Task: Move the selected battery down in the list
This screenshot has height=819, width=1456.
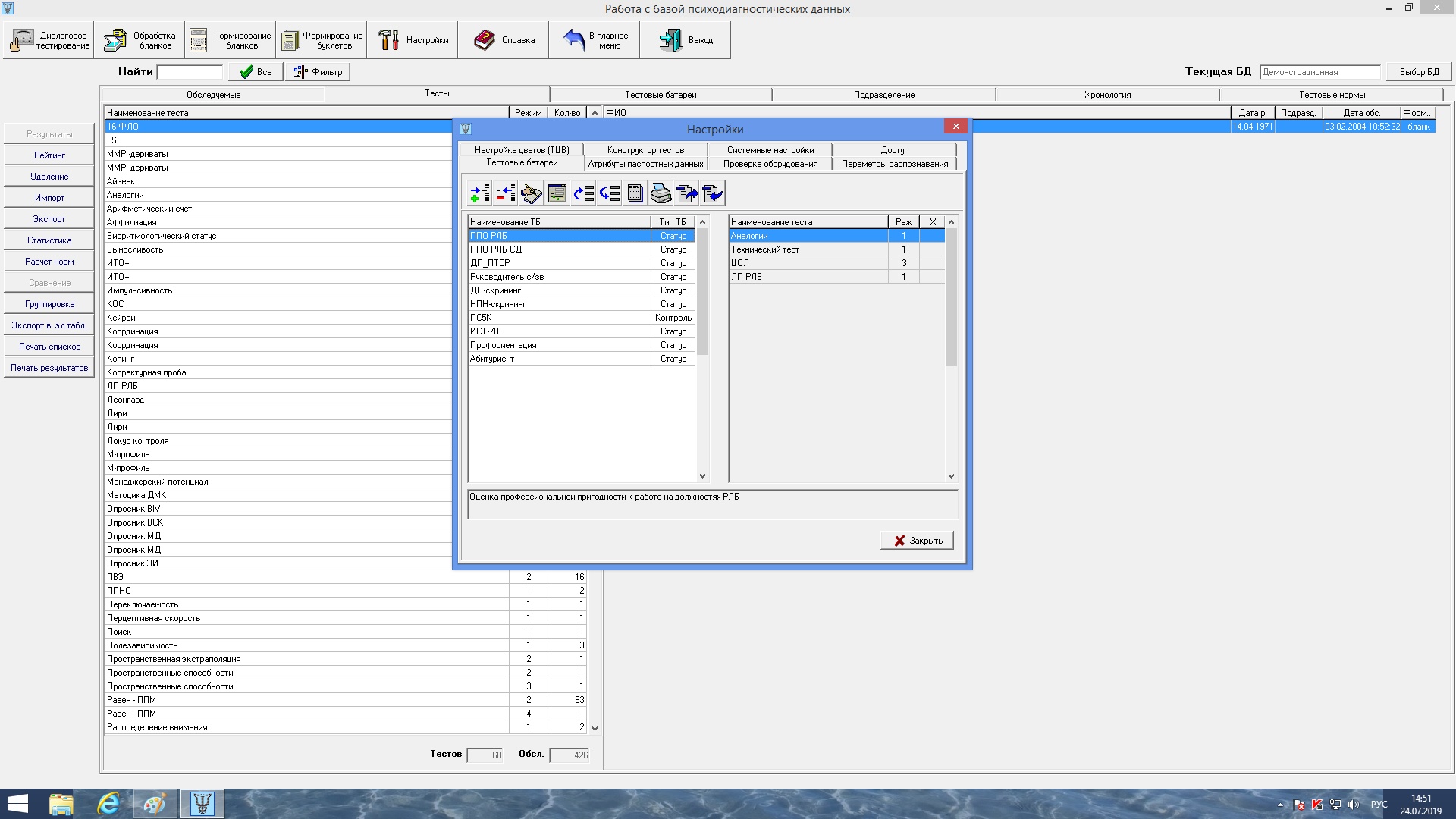Action: coord(610,194)
